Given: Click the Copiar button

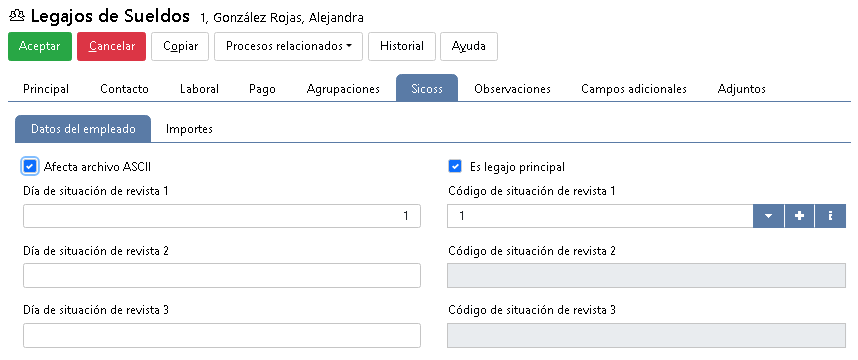Looking at the screenshot, I should coord(181,46).
